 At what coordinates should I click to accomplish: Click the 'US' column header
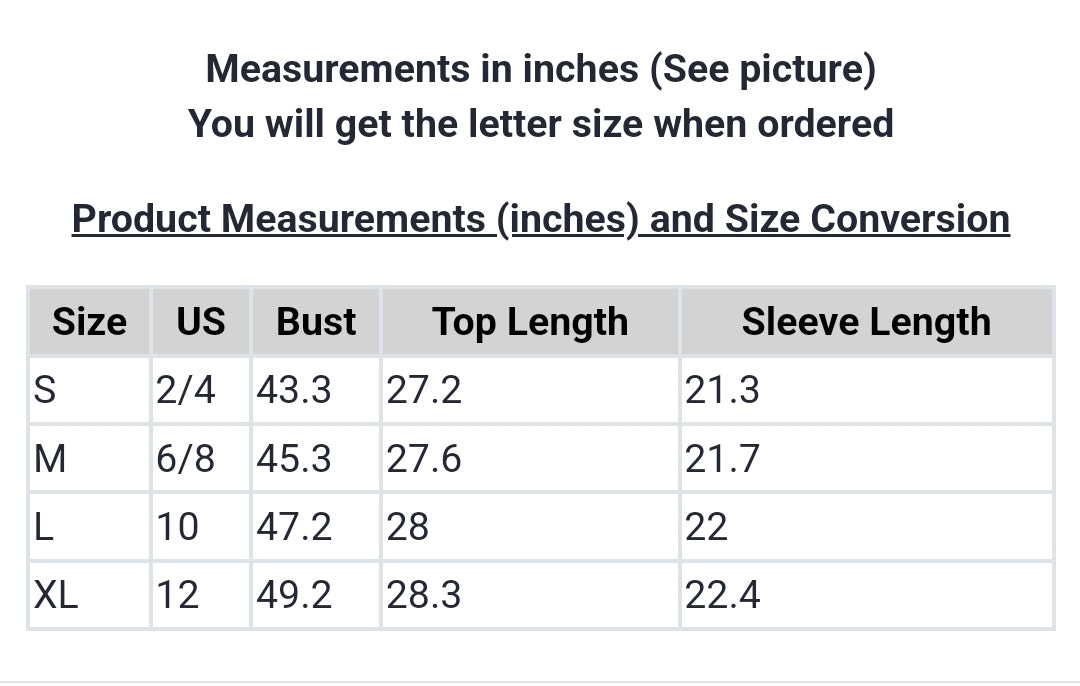pos(201,322)
